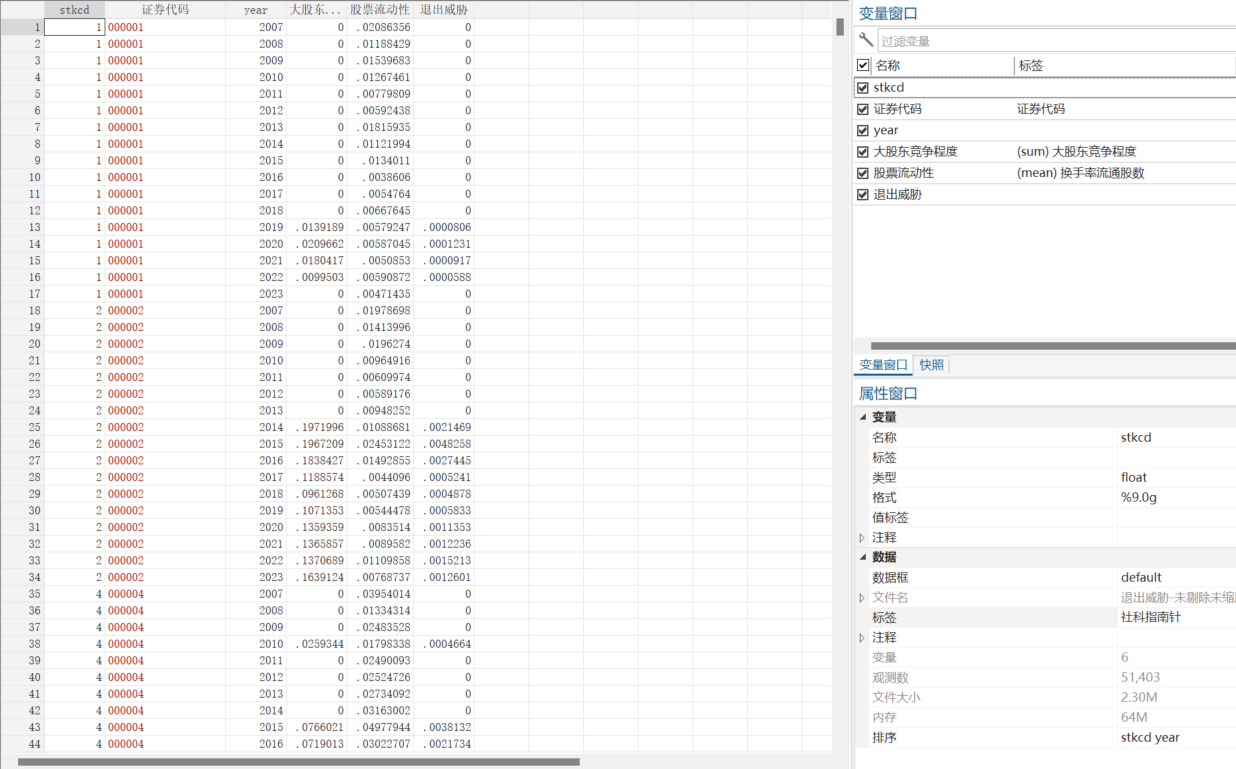Expand the 文件名 property row
The height and width of the screenshot is (769, 1236).
(x=863, y=597)
